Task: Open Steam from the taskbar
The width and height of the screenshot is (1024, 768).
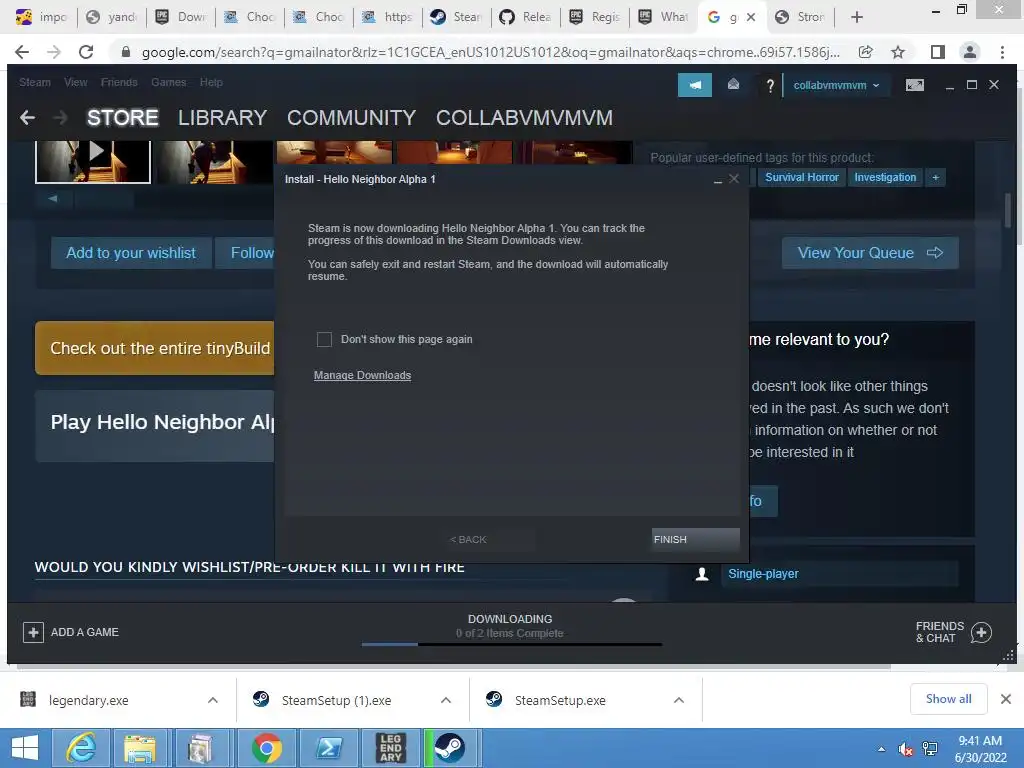Action: [x=450, y=748]
